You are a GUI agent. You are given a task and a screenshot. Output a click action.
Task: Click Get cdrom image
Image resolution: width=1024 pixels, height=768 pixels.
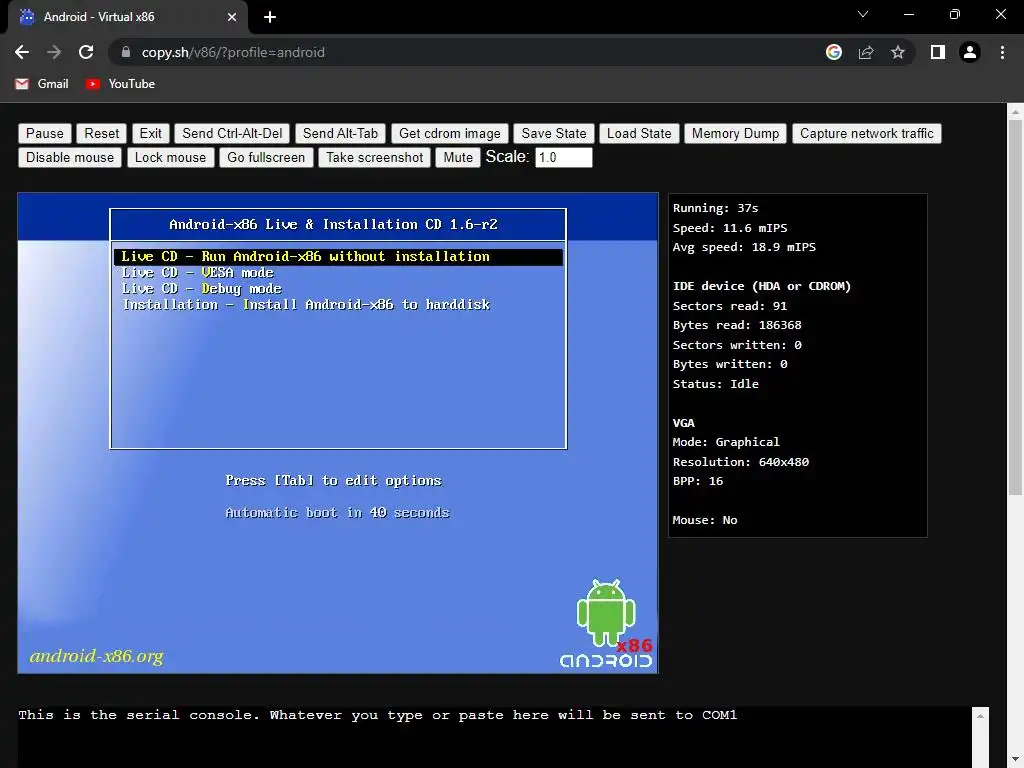click(449, 133)
